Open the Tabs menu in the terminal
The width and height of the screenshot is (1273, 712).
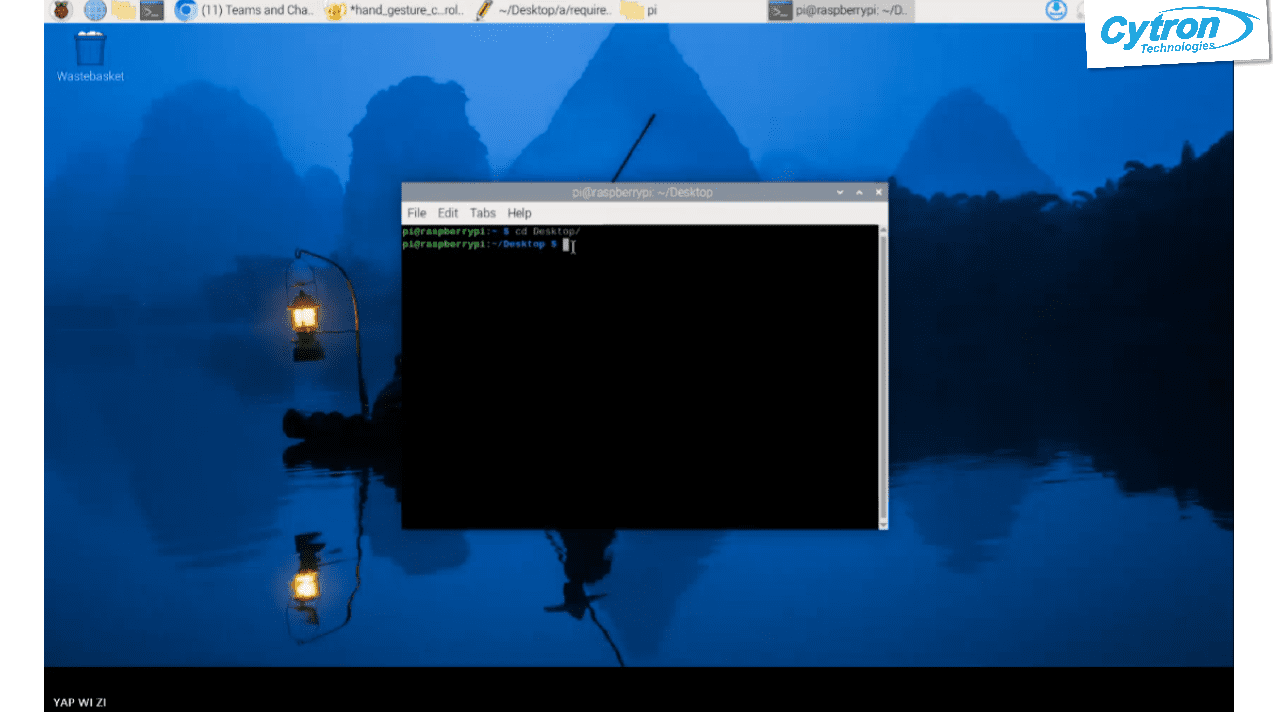pyautogui.click(x=482, y=212)
